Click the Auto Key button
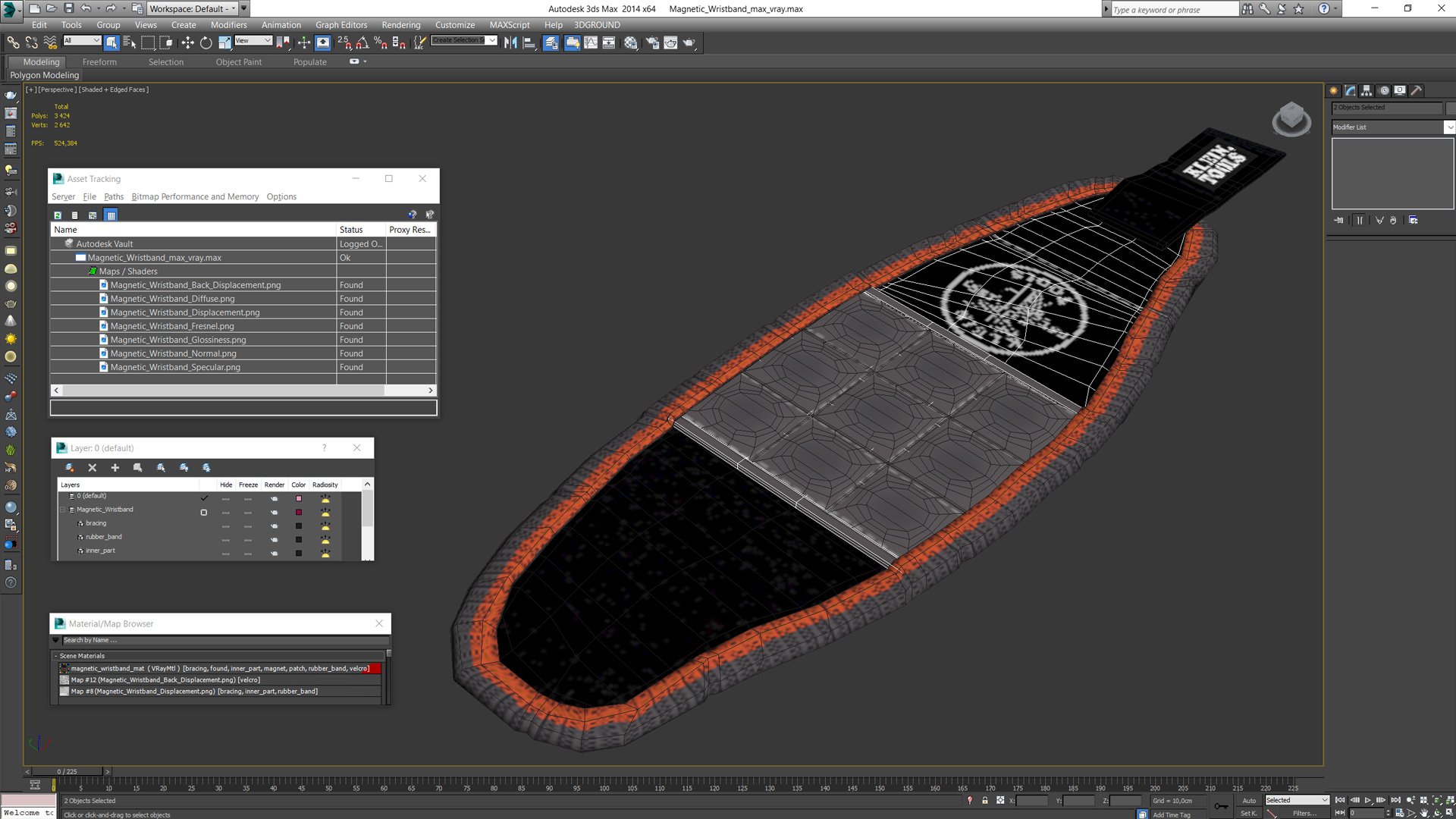 (1248, 800)
